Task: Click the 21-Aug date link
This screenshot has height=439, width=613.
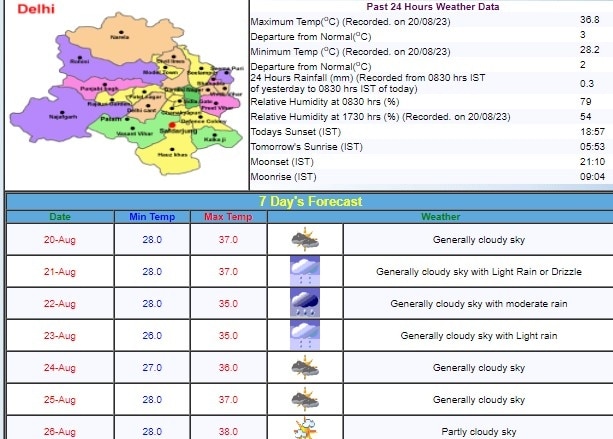Action: [60, 271]
